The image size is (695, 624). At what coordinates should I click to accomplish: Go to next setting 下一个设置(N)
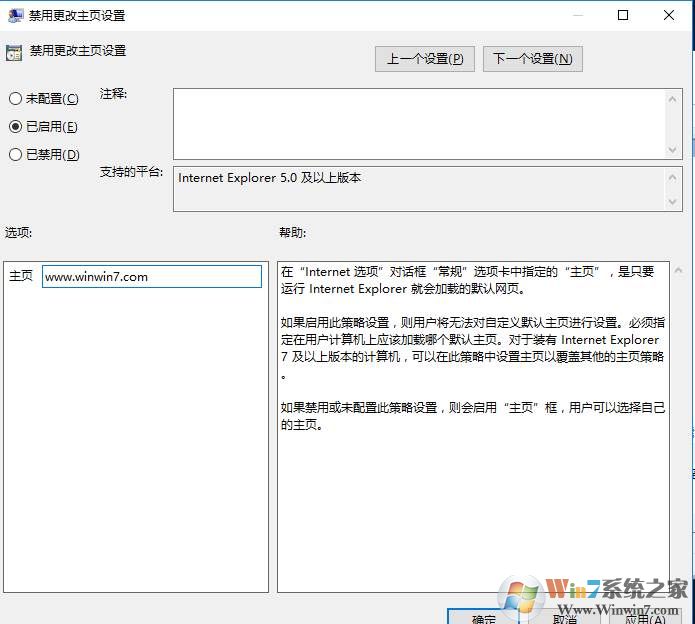click(532, 58)
